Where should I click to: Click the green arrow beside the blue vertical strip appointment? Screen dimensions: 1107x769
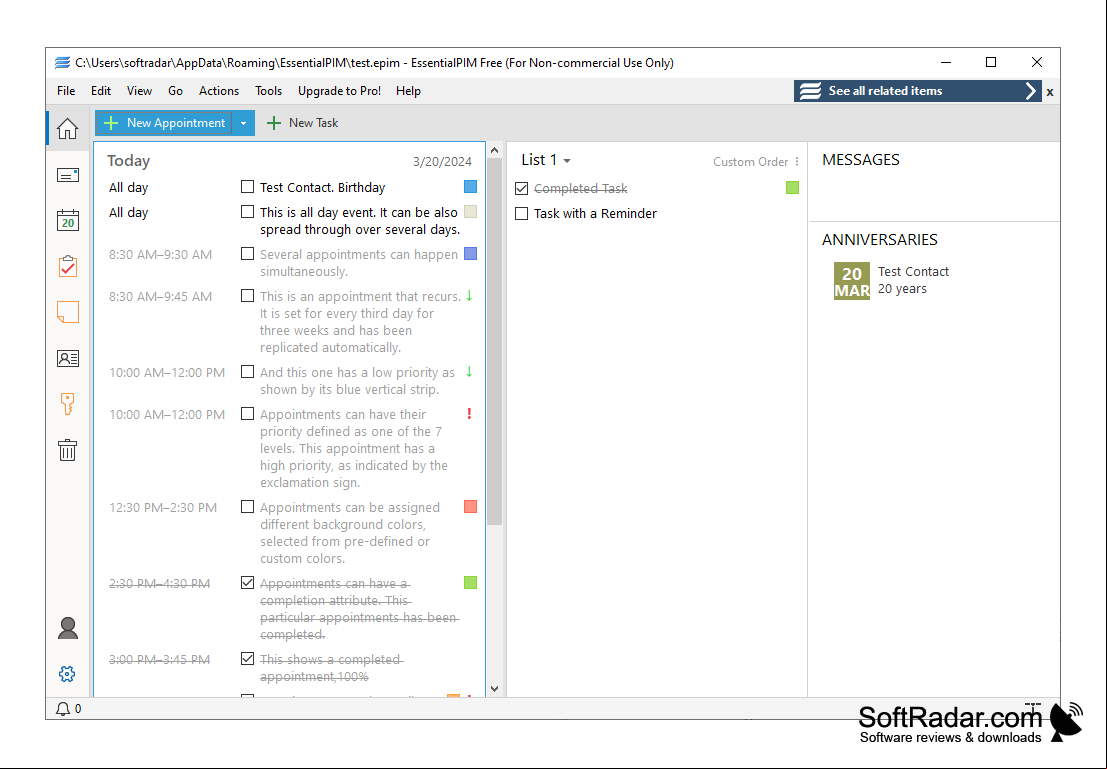click(x=469, y=372)
